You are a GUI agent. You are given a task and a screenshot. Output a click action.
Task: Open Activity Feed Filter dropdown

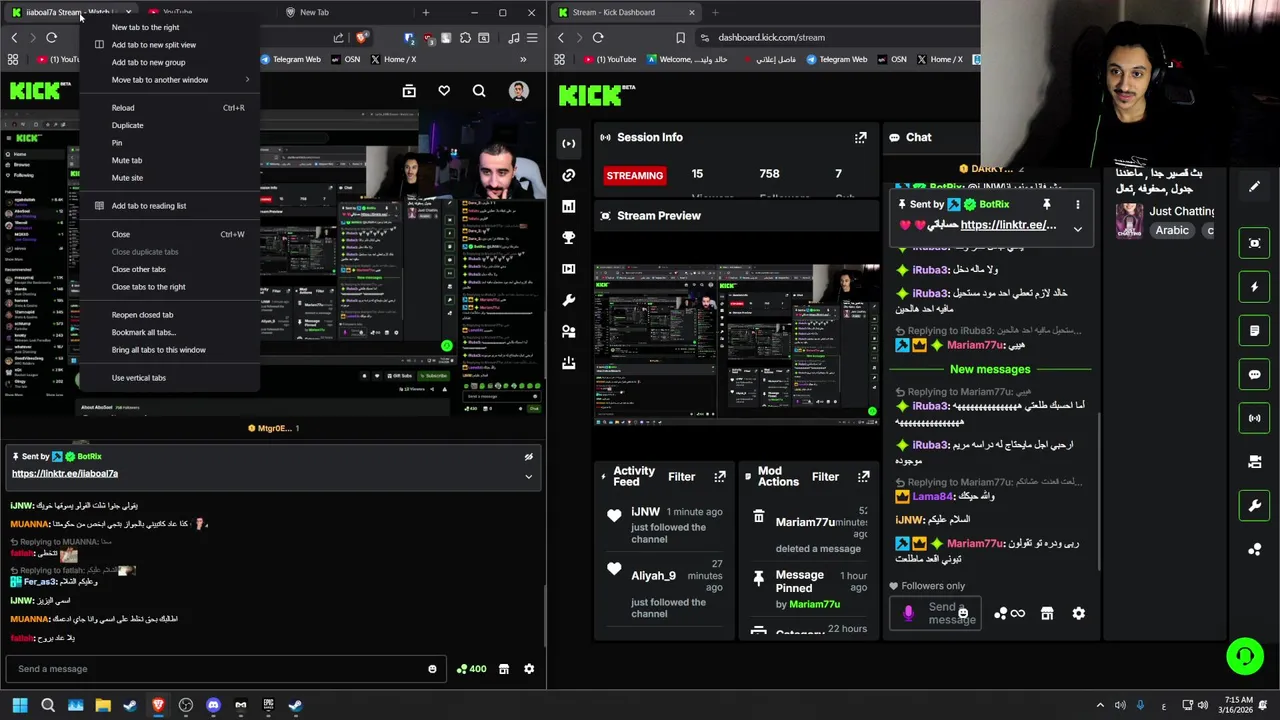(x=681, y=477)
